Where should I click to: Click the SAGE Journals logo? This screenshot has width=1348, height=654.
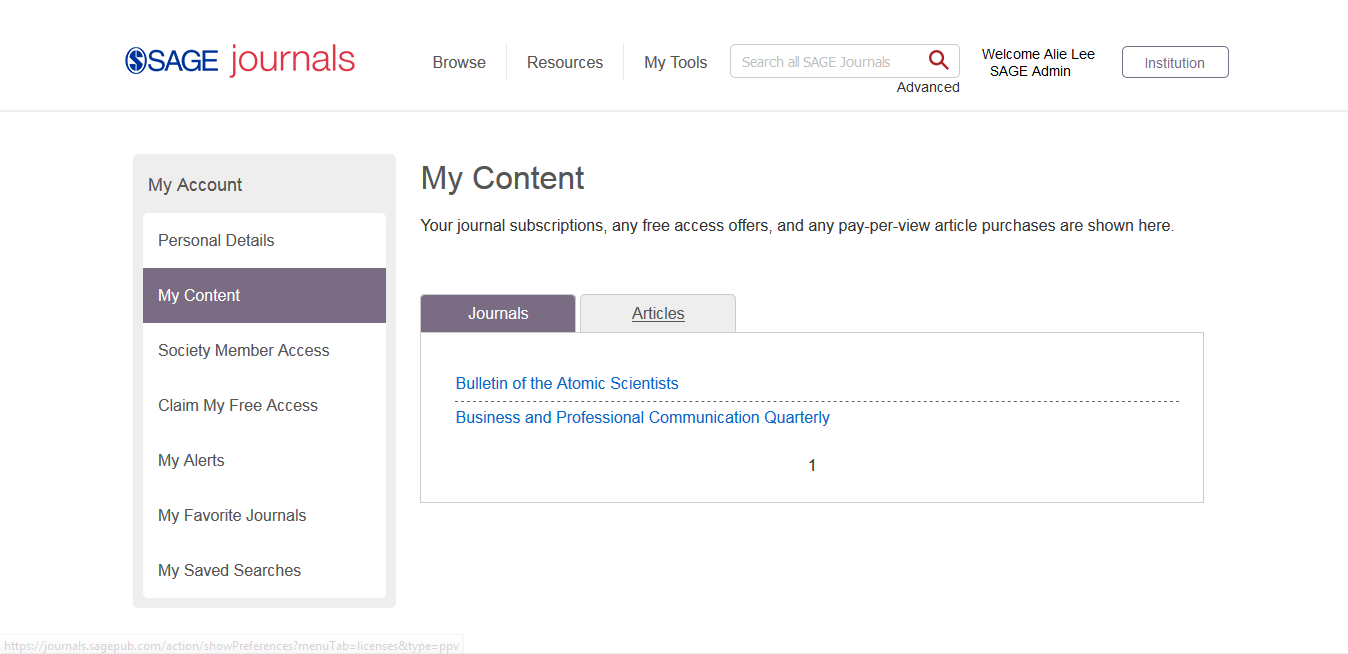tap(240, 61)
